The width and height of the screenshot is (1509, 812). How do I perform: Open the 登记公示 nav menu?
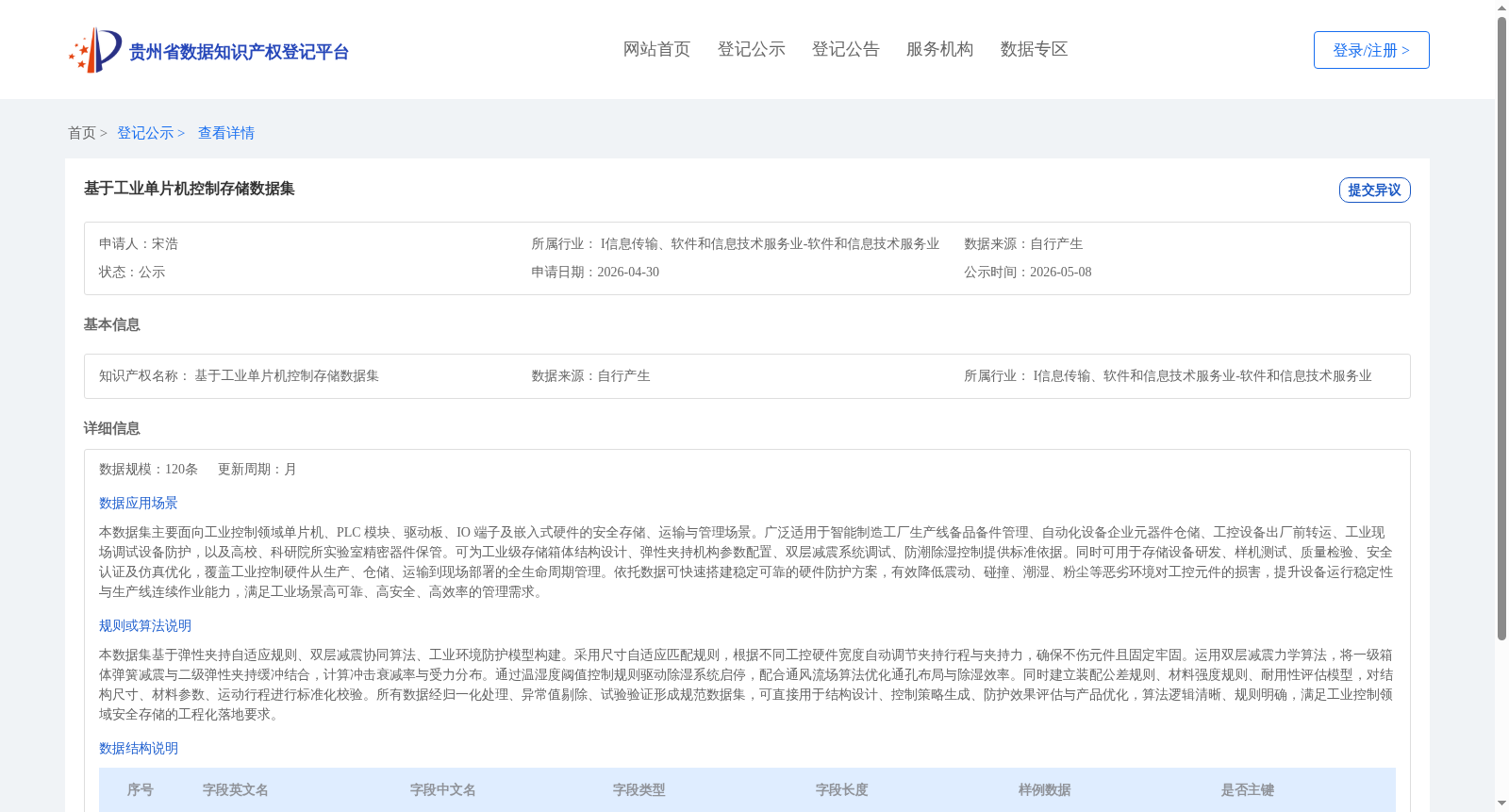(x=752, y=49)
